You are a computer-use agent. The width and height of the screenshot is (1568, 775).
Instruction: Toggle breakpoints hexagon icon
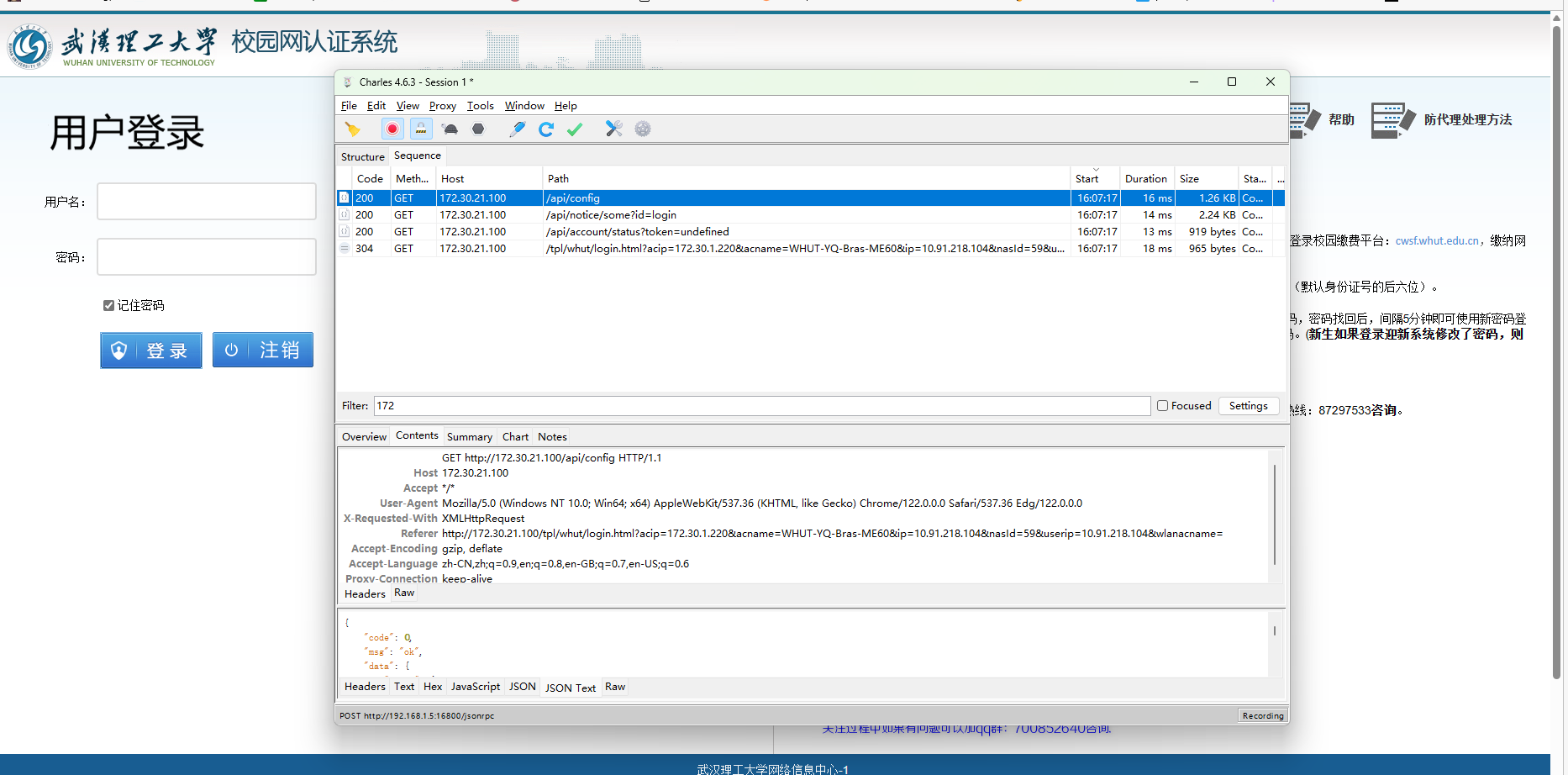478,129
